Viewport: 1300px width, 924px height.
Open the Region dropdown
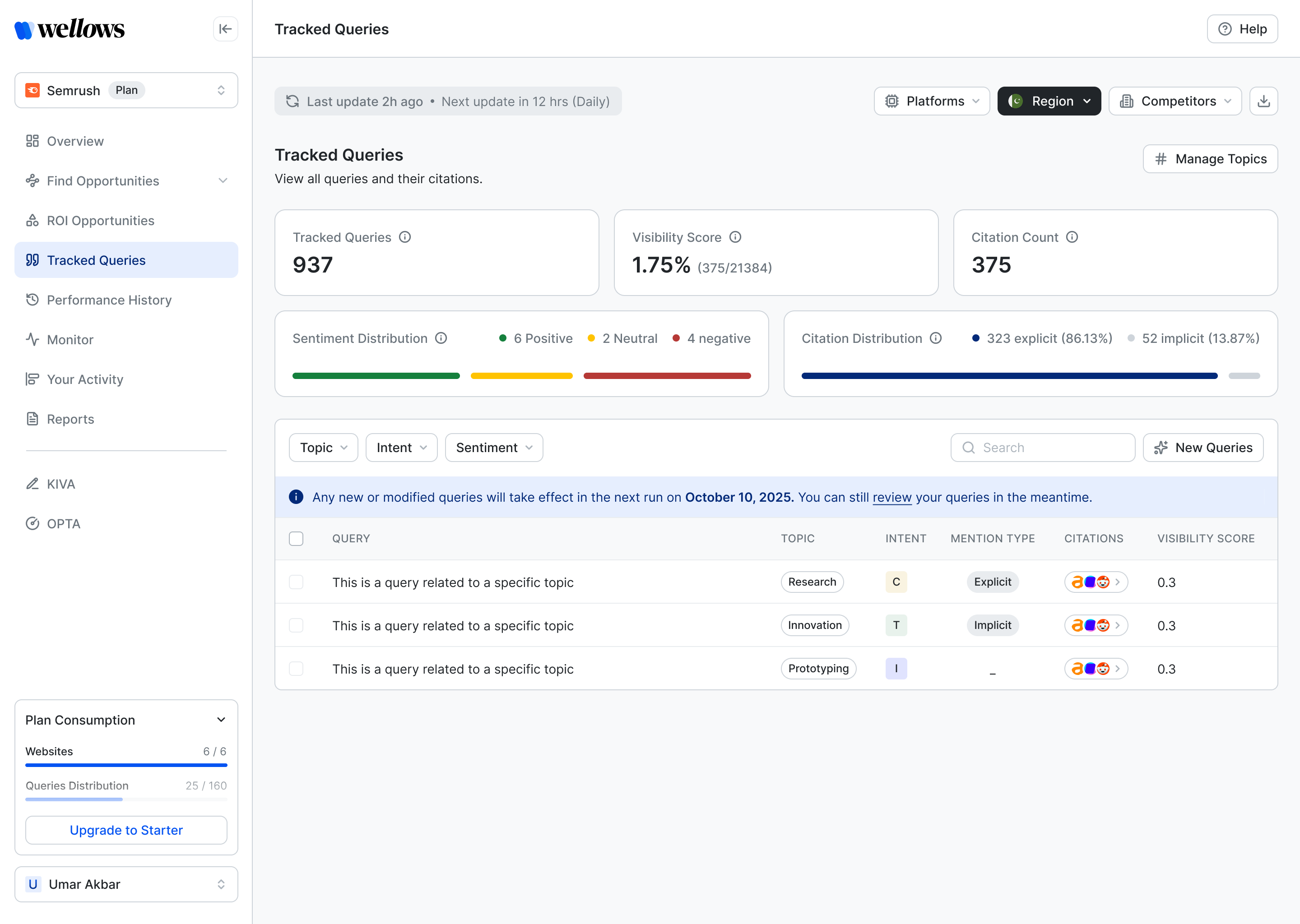1049,101
